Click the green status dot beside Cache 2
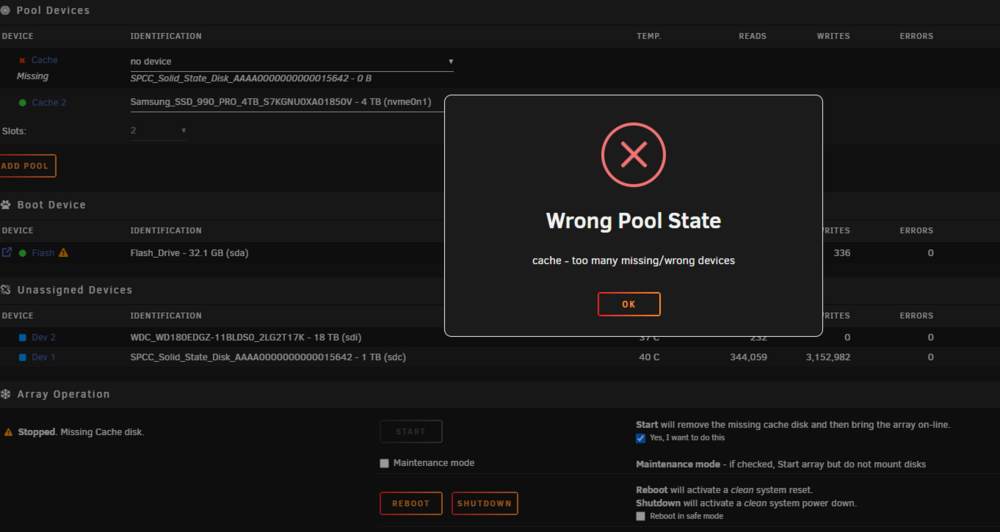Screen dimensions: 1000x532 pyautogui.click(x=22, y=103)
